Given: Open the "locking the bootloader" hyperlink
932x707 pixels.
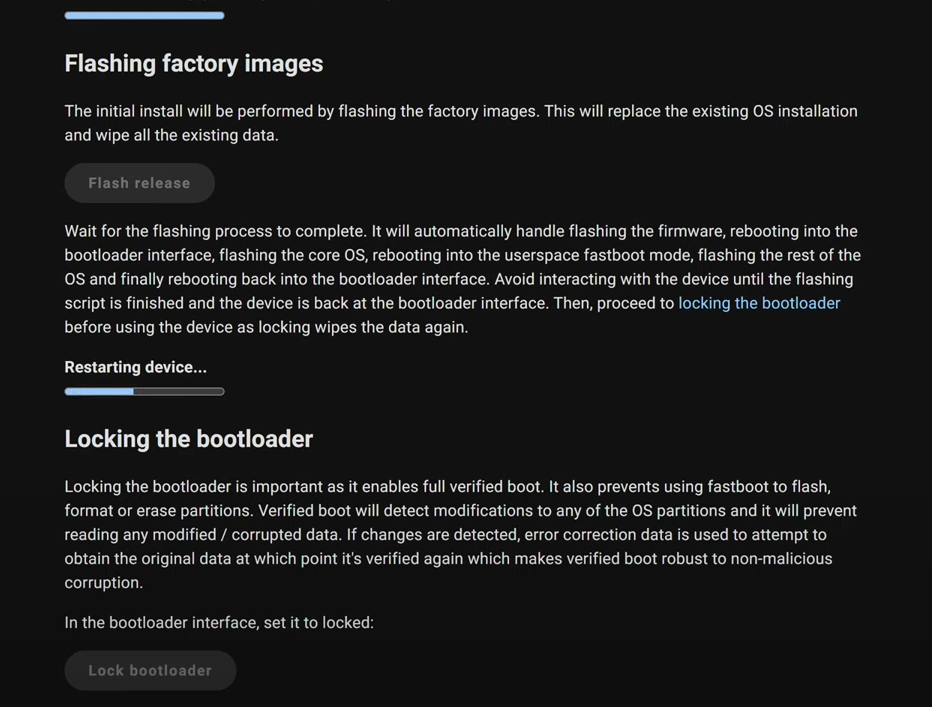Looking at the screenshot, I should pos(759,303).
